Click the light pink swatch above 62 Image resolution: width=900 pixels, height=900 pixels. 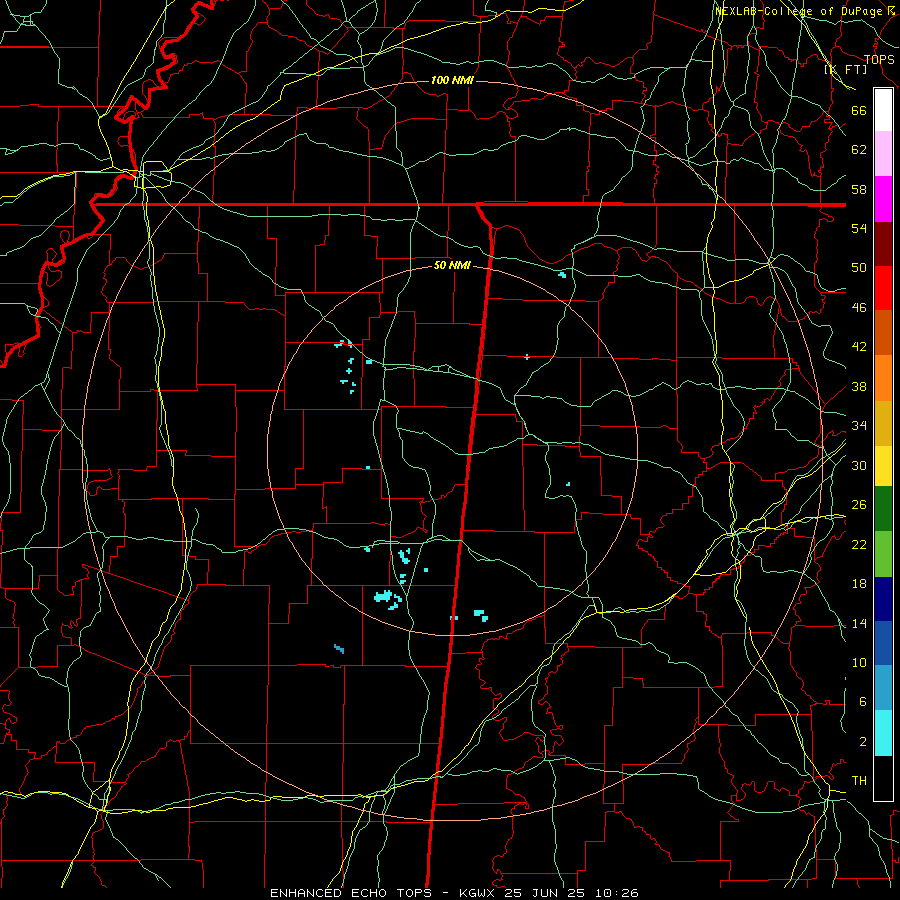tap(883, 153)
